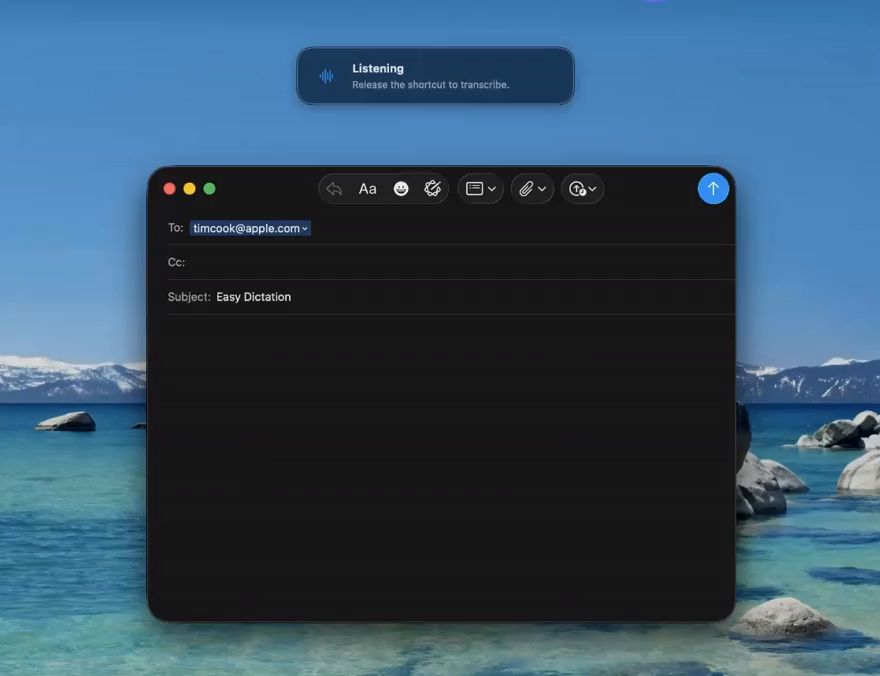Minimize the compose window with yellow button
This screenshot has width=880, height=676.
tap(190, 188)
